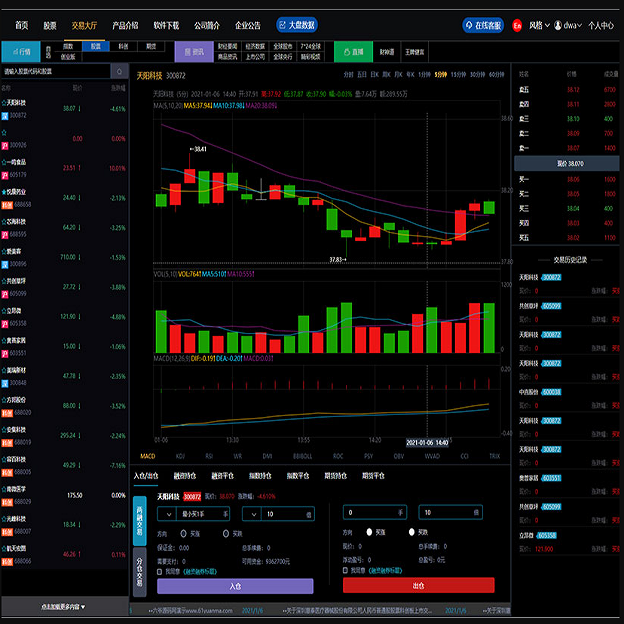This screenshot has width=624, height=624.
Task: Click the red Ex badge icon
Action: [x=516, y=24]
